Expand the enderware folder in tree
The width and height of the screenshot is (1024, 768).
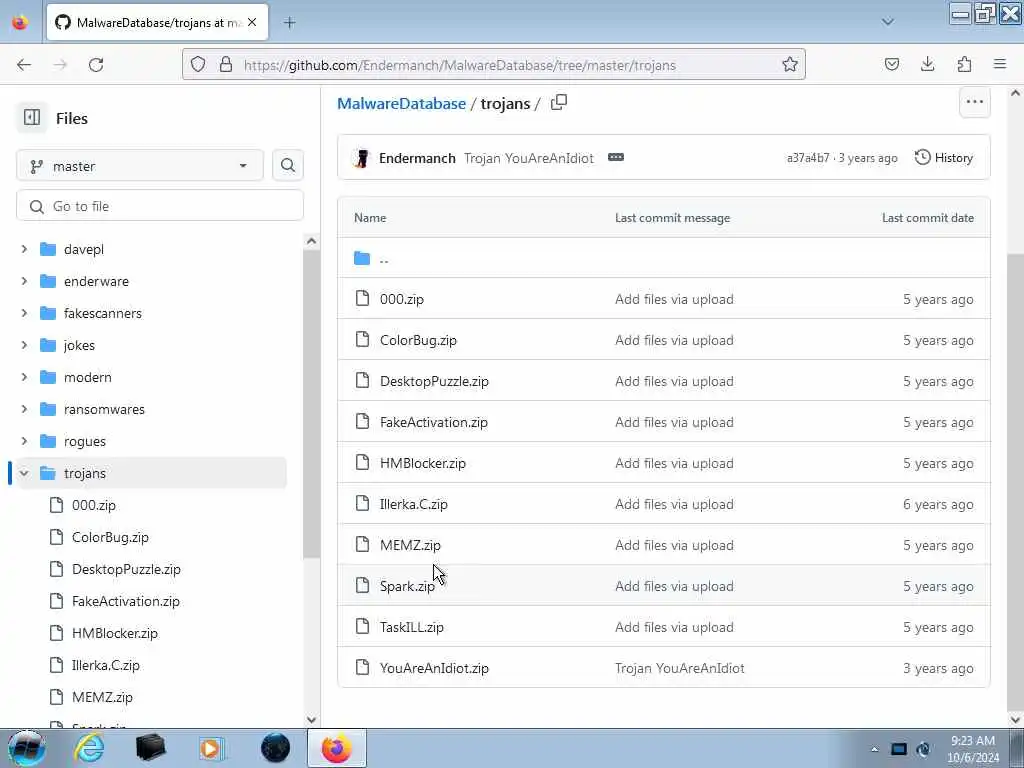(x=24, y=281)
